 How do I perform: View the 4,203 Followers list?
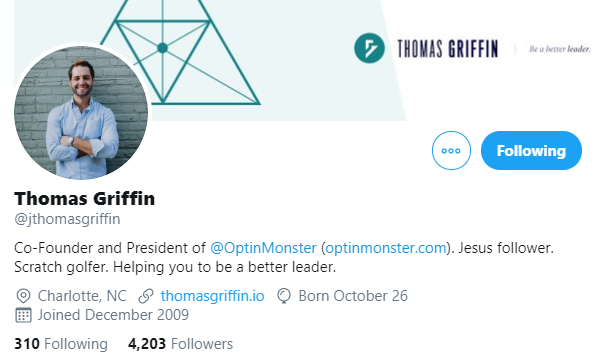(180, 344)
